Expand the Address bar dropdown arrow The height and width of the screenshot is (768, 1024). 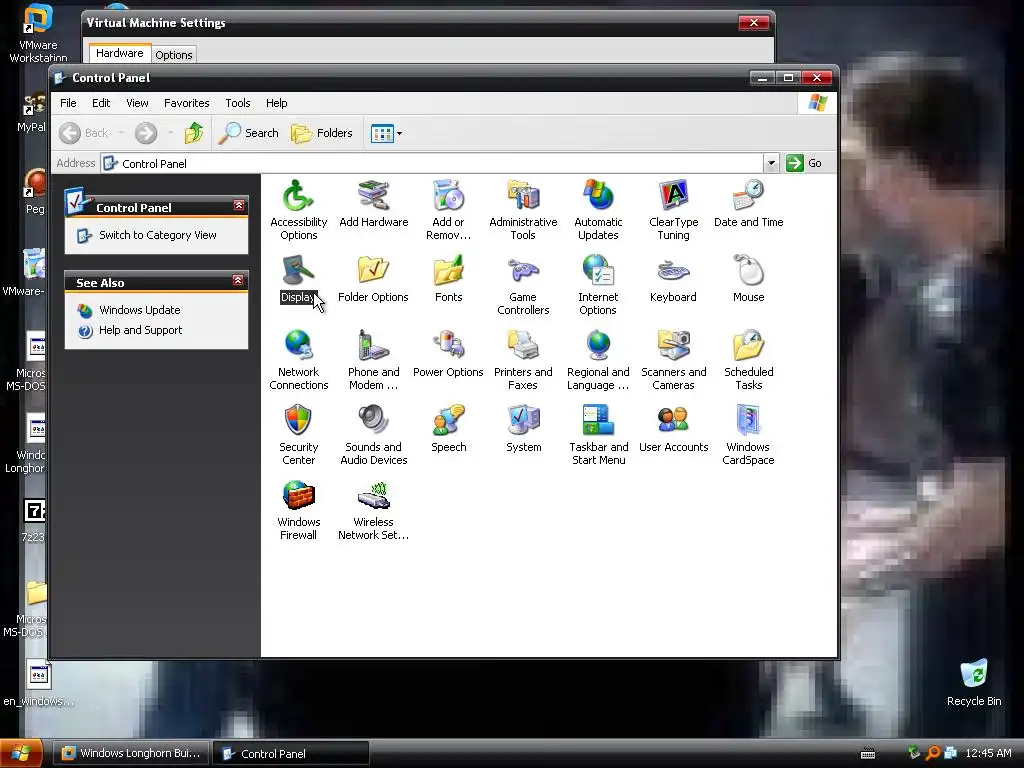[x=771, y=163]
